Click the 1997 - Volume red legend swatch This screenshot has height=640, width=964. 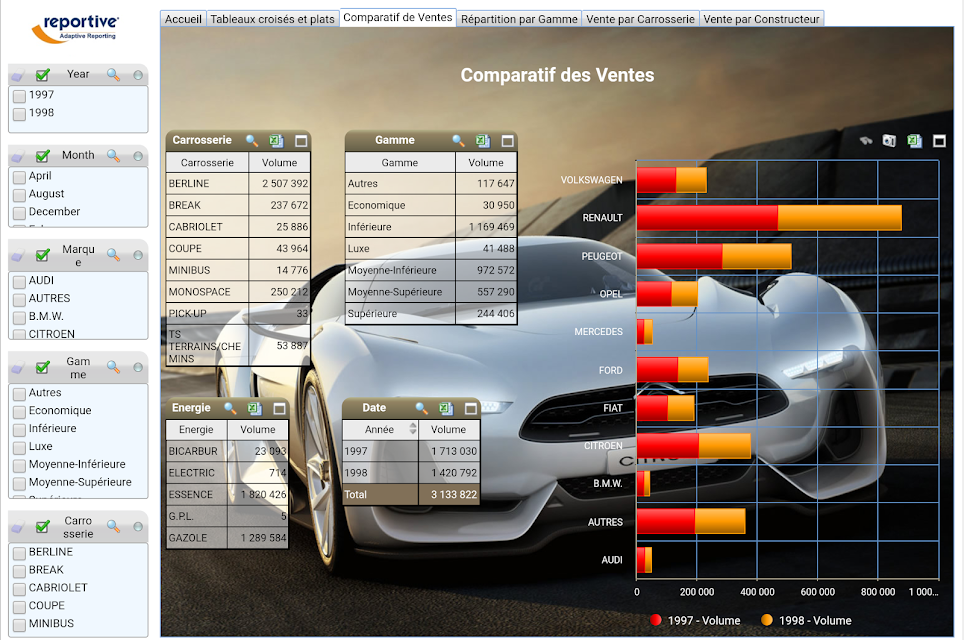[655, 620]
